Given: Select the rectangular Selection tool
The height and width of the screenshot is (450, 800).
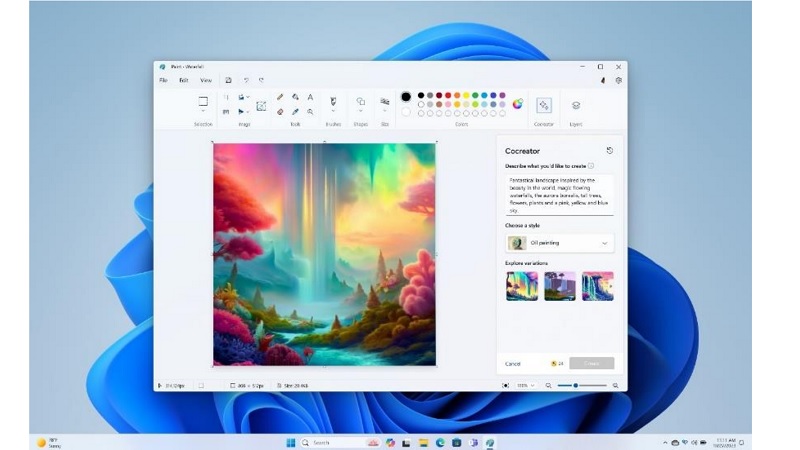Looking at the screenshot, I should pyautogui.click(x=203, y=101).
